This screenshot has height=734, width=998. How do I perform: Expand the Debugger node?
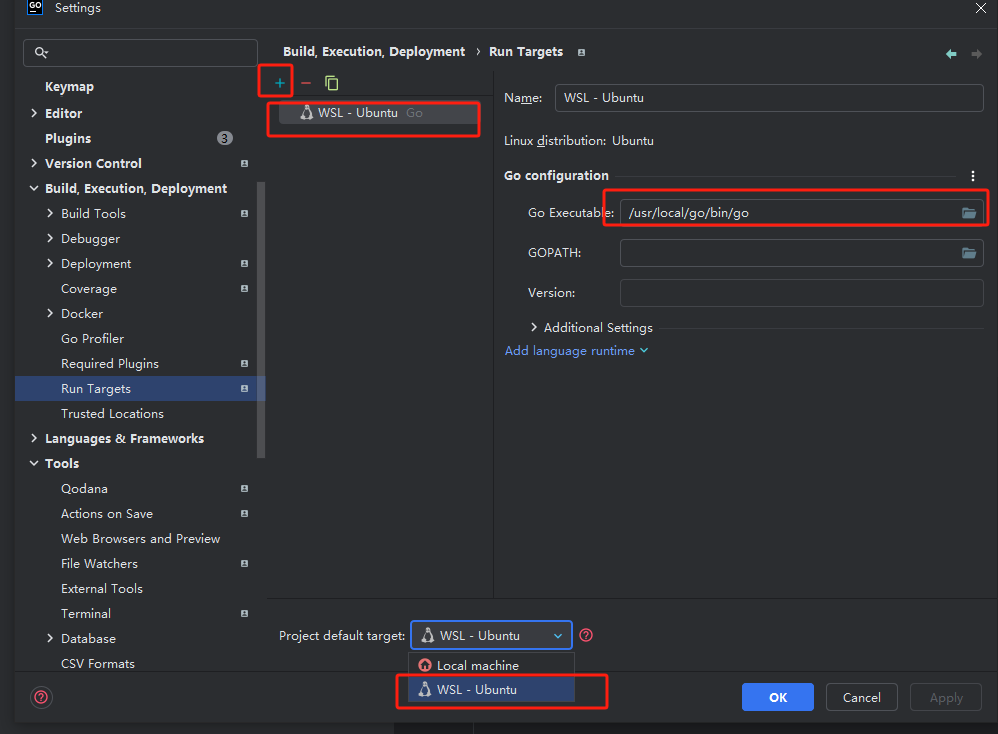click(50, 238)
